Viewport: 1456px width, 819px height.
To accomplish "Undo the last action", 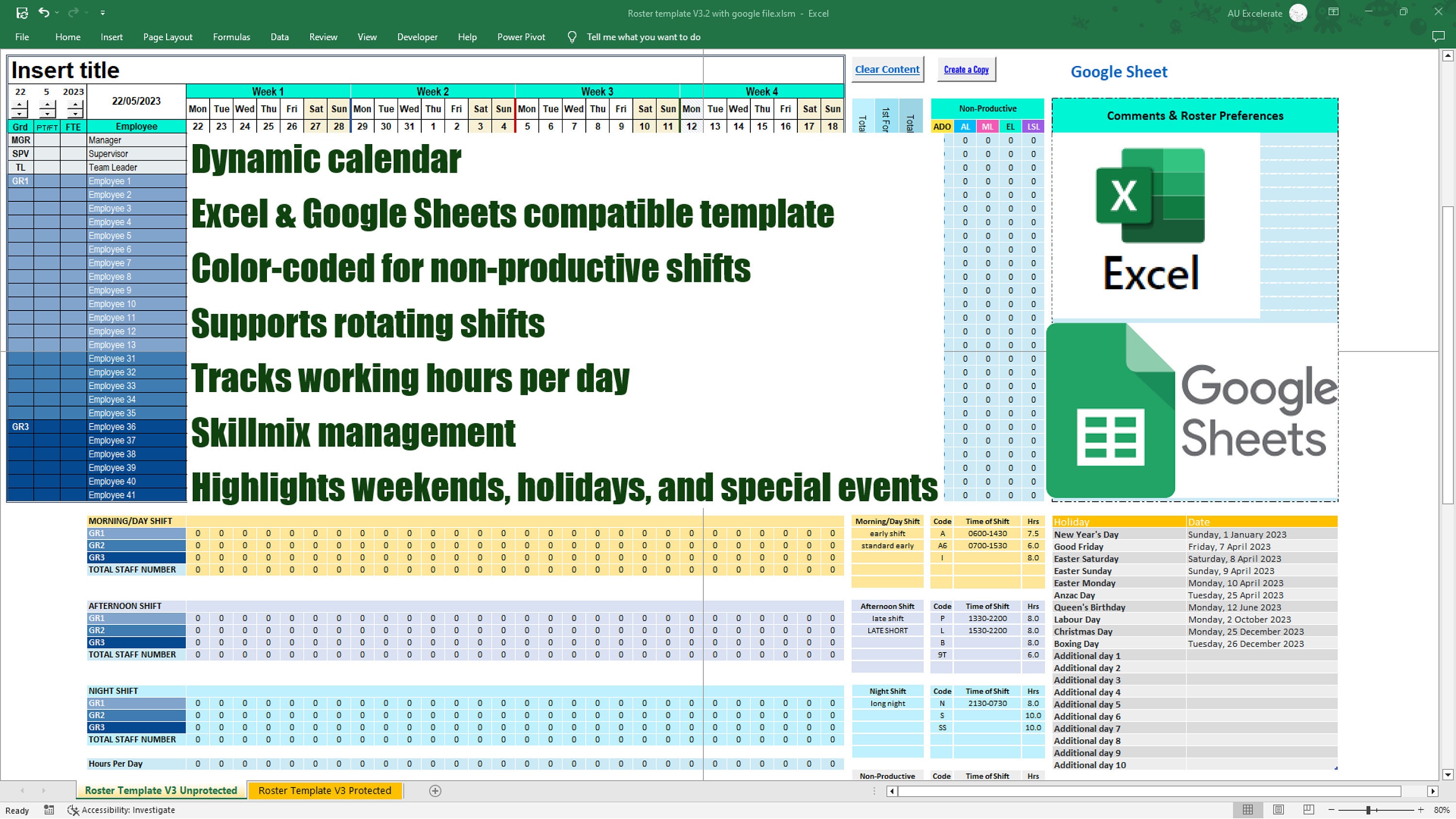I will coord(44,13).
